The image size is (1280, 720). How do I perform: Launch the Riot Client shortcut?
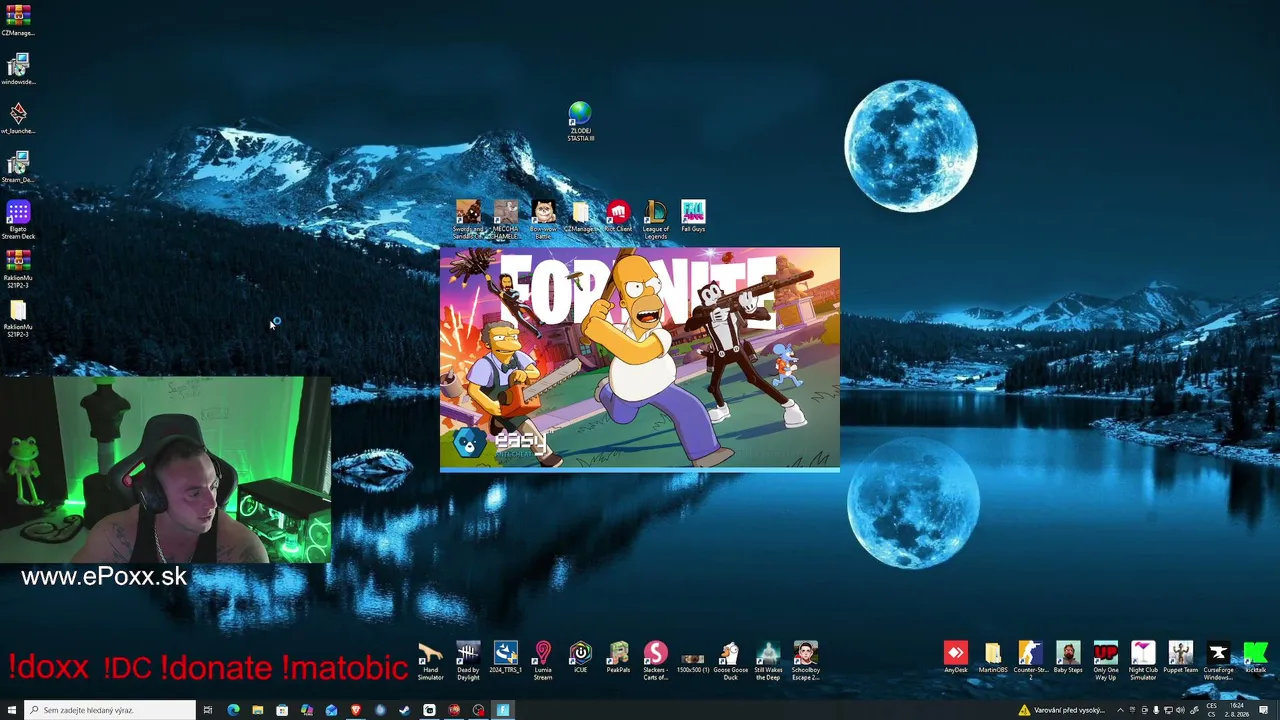[618, 217]
